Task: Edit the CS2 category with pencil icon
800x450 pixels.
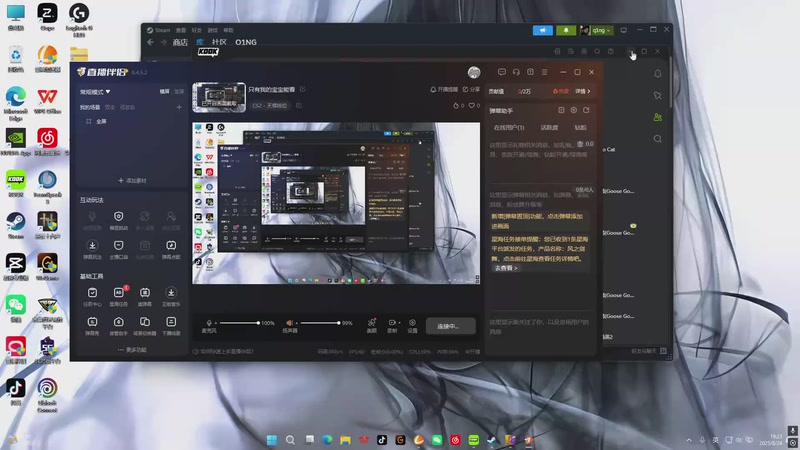Action: coord(299,106)
